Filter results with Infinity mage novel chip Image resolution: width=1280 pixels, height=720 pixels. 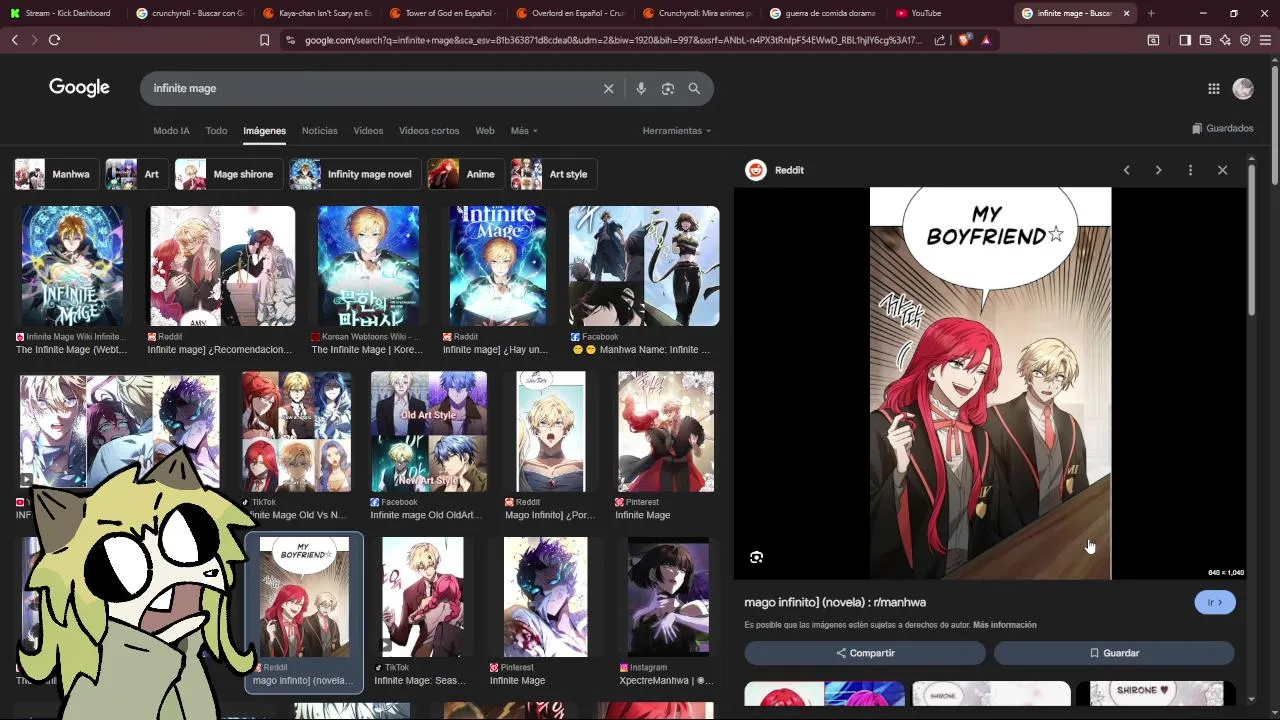coord(355,174)
